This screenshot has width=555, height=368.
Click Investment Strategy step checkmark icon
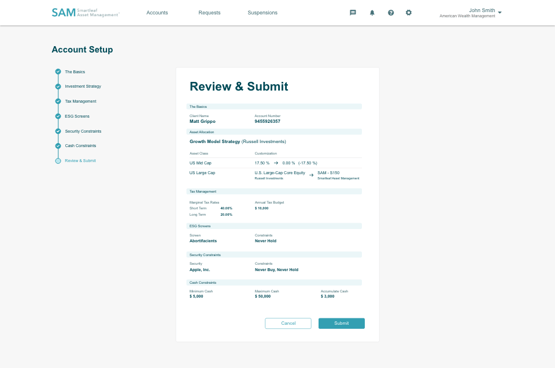click(58, 86)
